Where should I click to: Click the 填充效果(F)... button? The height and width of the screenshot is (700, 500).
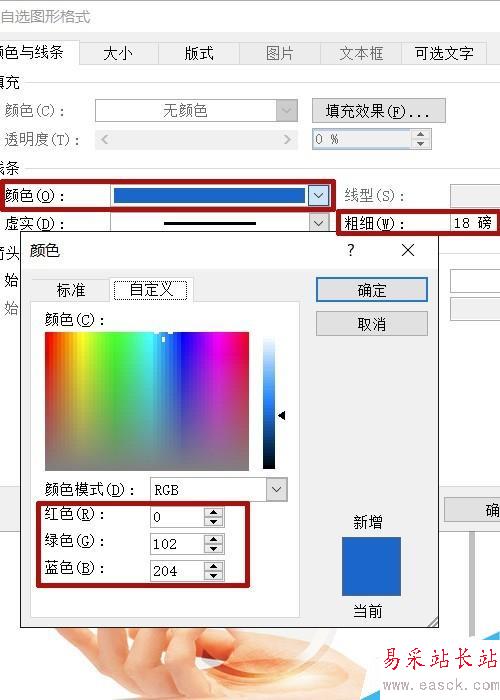[379, 111]
